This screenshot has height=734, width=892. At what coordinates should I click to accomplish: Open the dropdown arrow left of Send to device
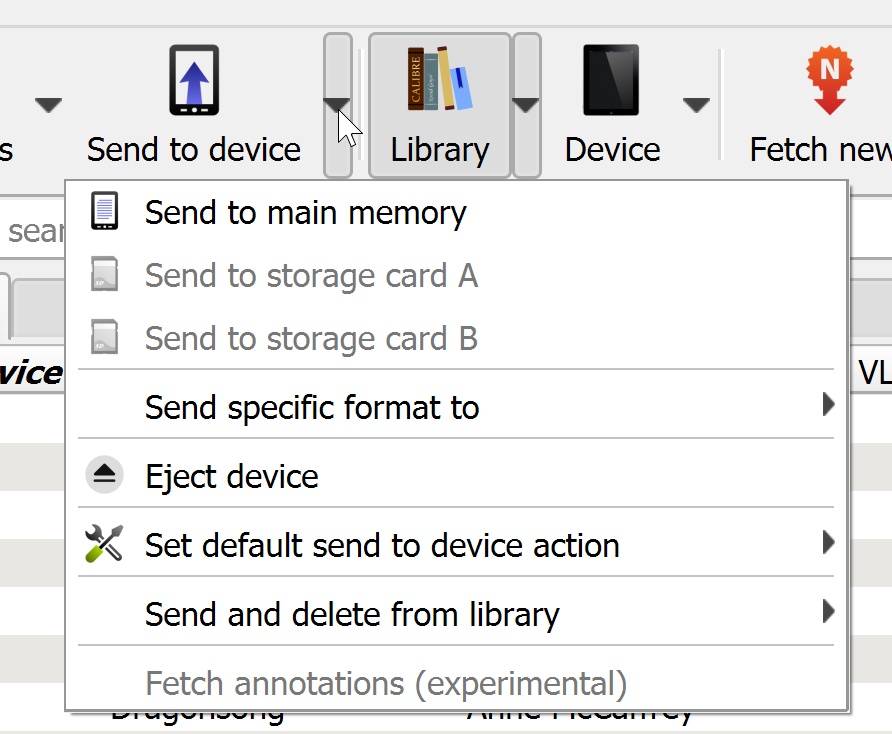pyautogui.click(x=48, y=105)
